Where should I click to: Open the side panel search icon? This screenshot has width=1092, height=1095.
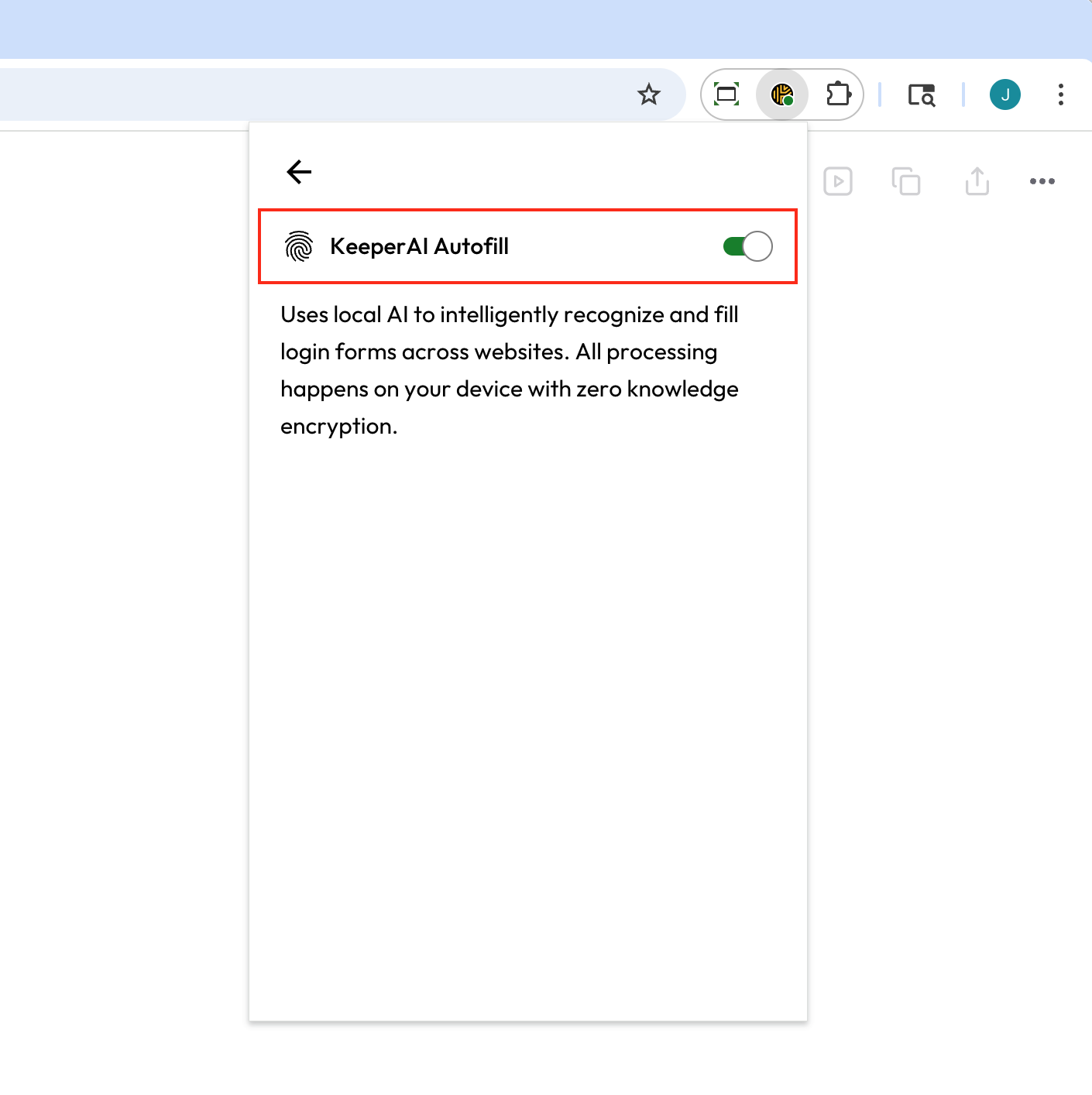click(x=921, y=94)
